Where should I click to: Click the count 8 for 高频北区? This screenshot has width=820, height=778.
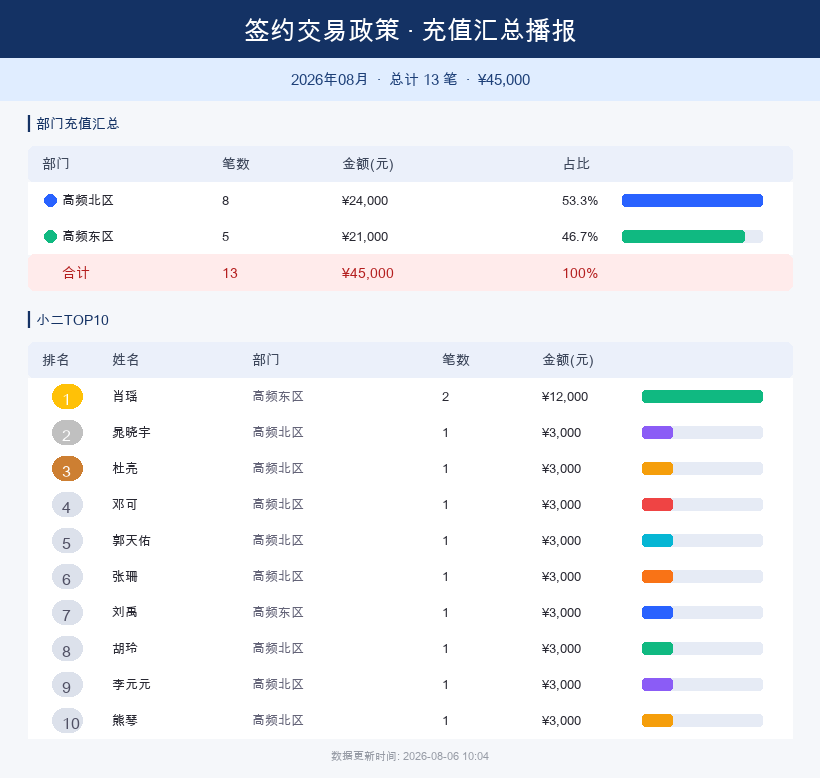225,201
